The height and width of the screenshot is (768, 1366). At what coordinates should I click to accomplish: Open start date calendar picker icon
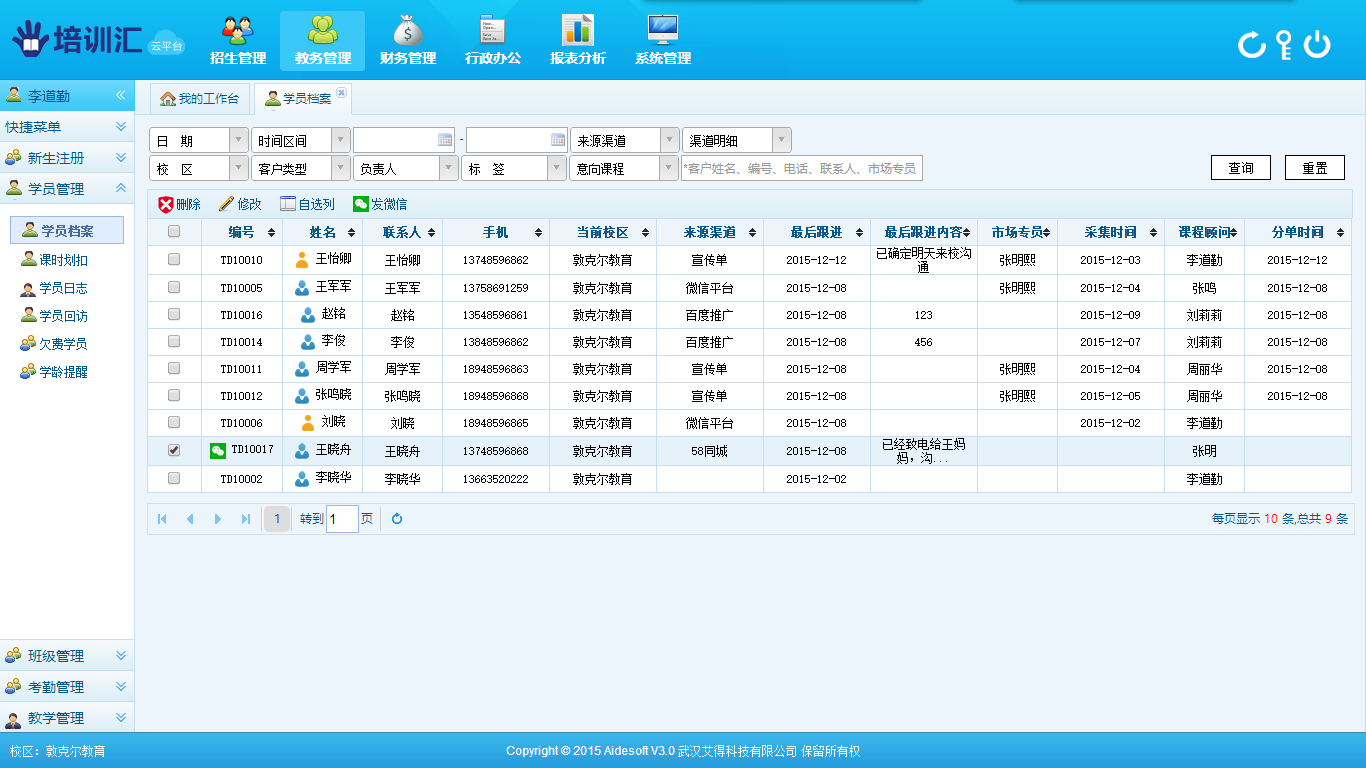(445, 140)
